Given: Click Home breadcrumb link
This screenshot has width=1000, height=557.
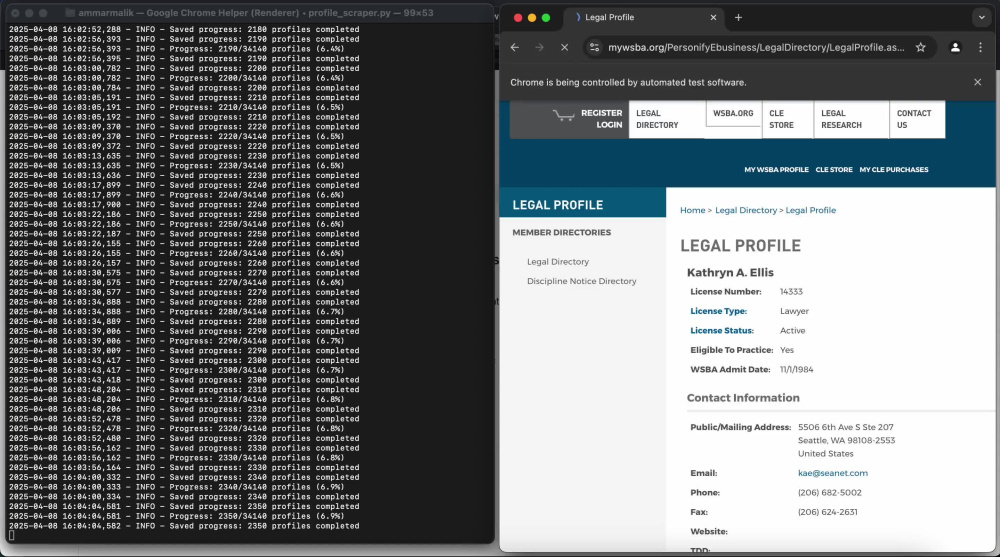Looking at the screenshot, I should point(692,210).
